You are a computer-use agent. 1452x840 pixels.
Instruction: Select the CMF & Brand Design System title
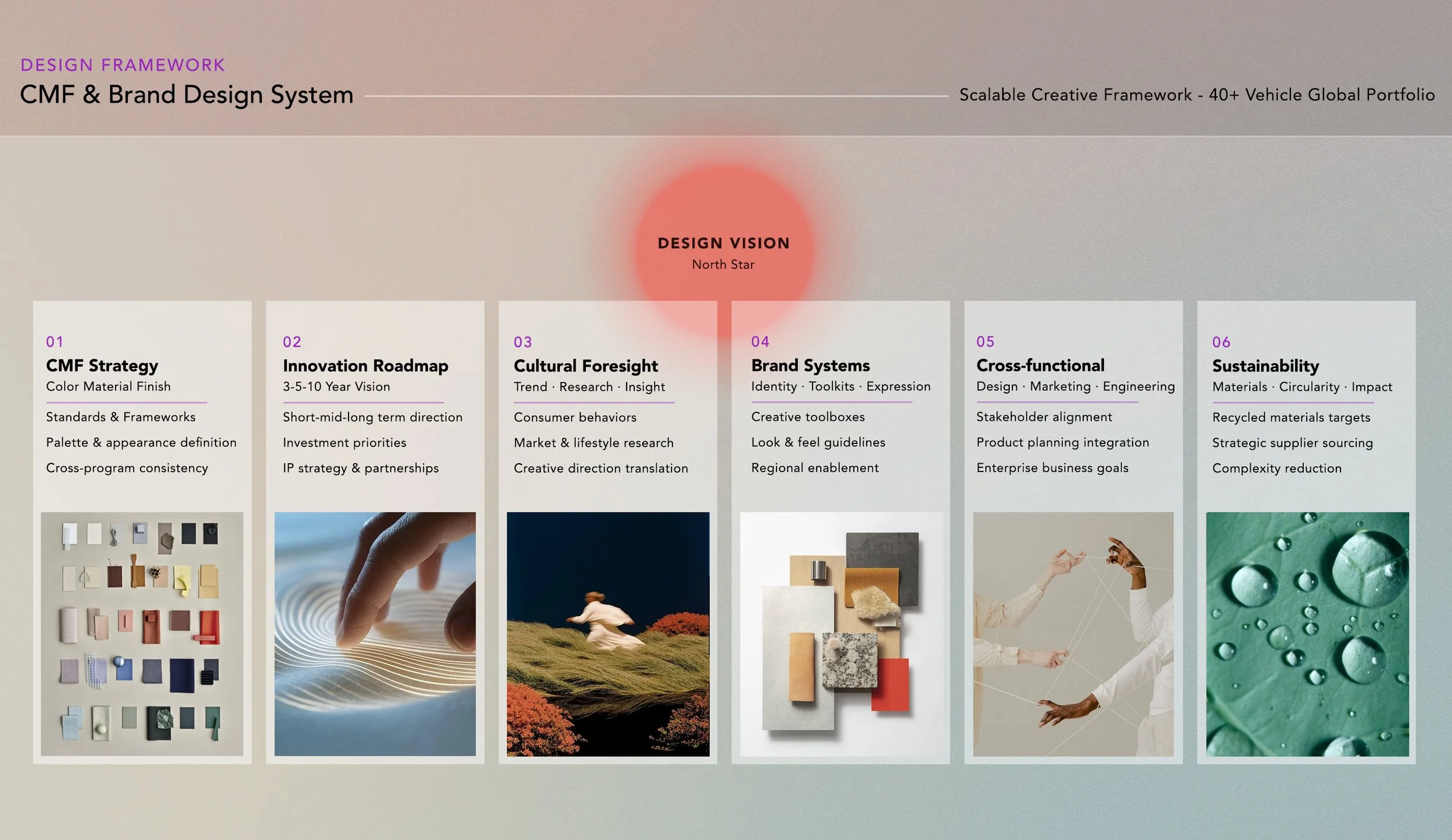pos(186,95)
